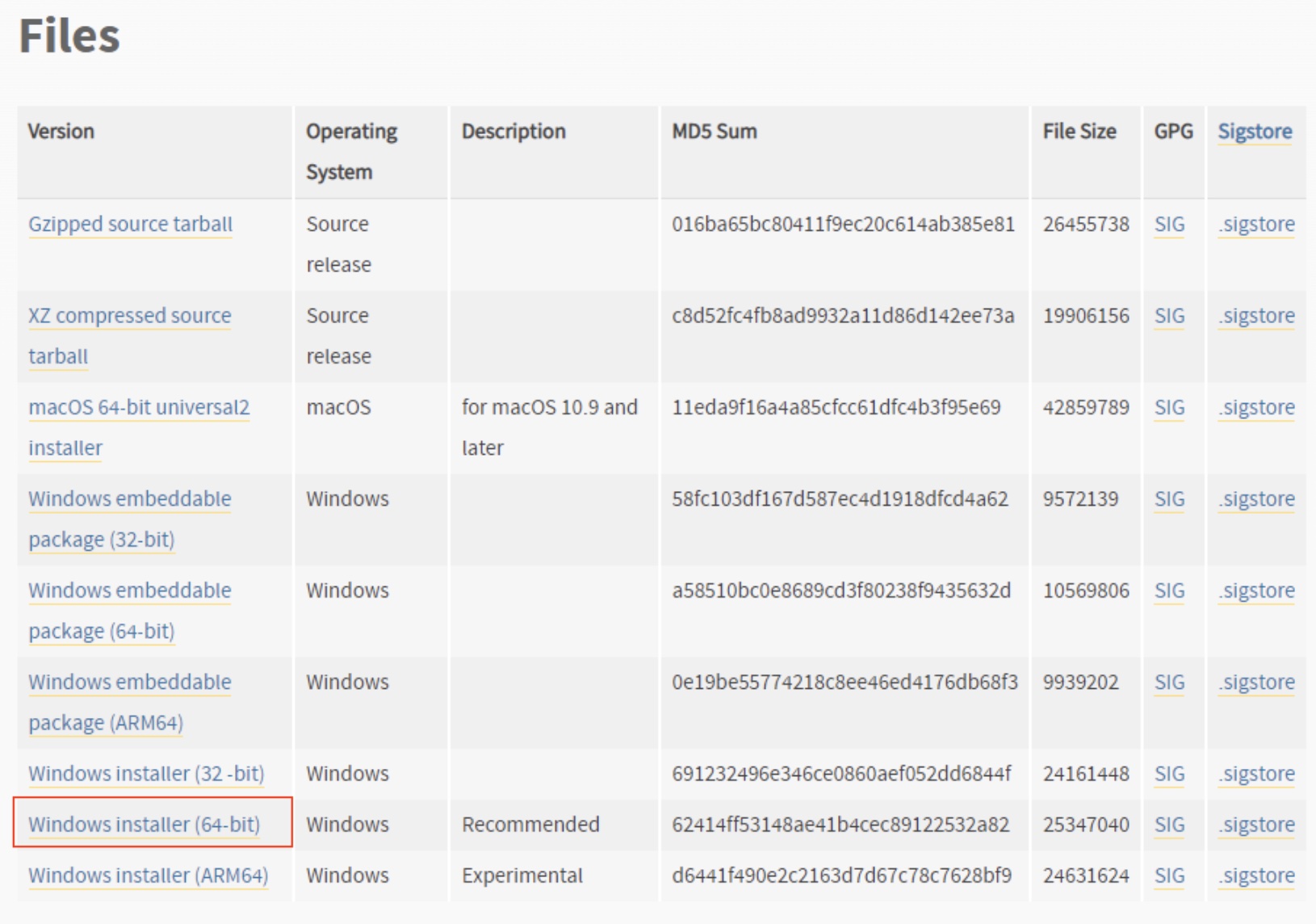Click the Description column header

pyautogui.click(x=513, y=132)
